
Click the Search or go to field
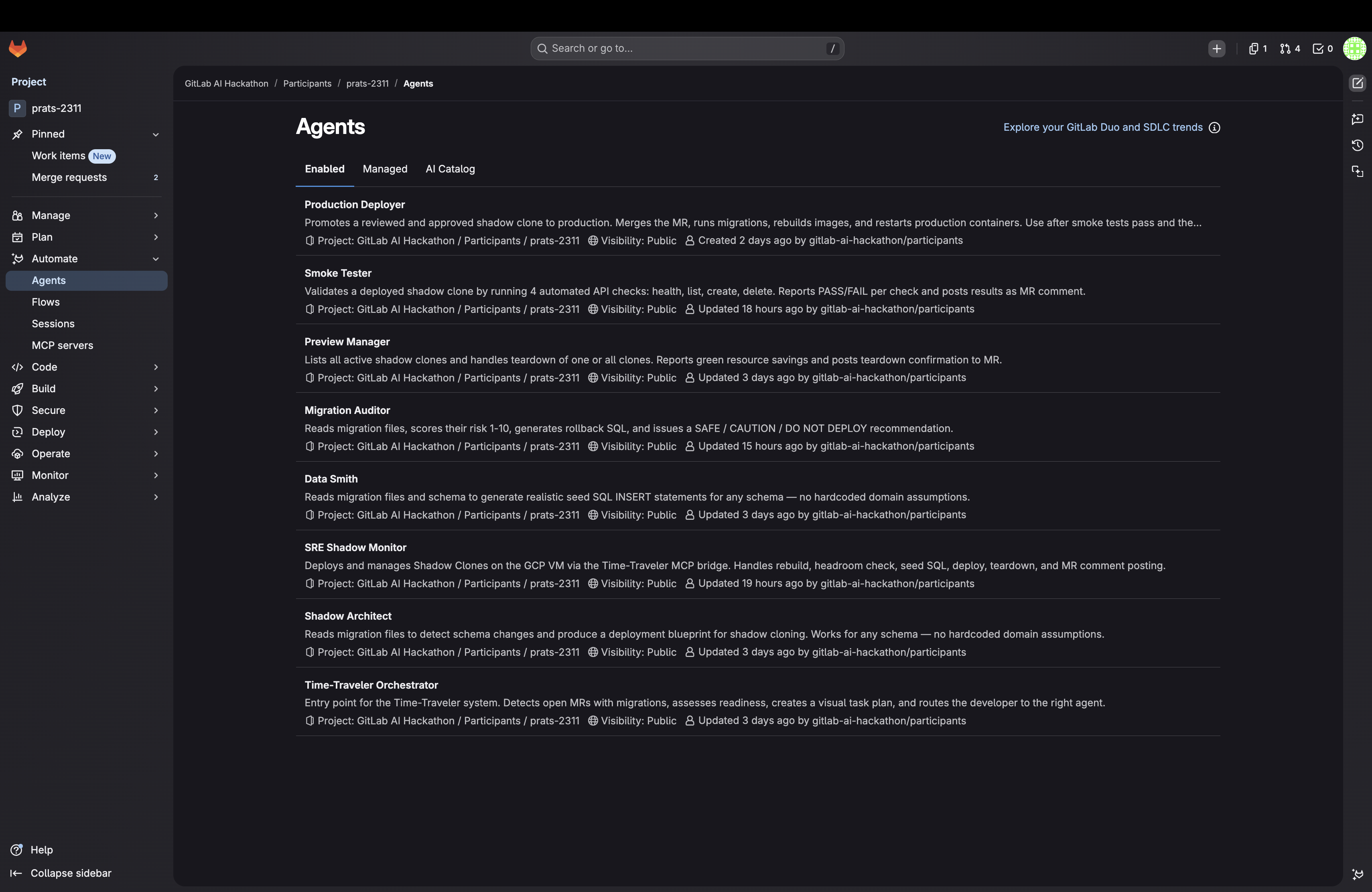tap(686, 49)
